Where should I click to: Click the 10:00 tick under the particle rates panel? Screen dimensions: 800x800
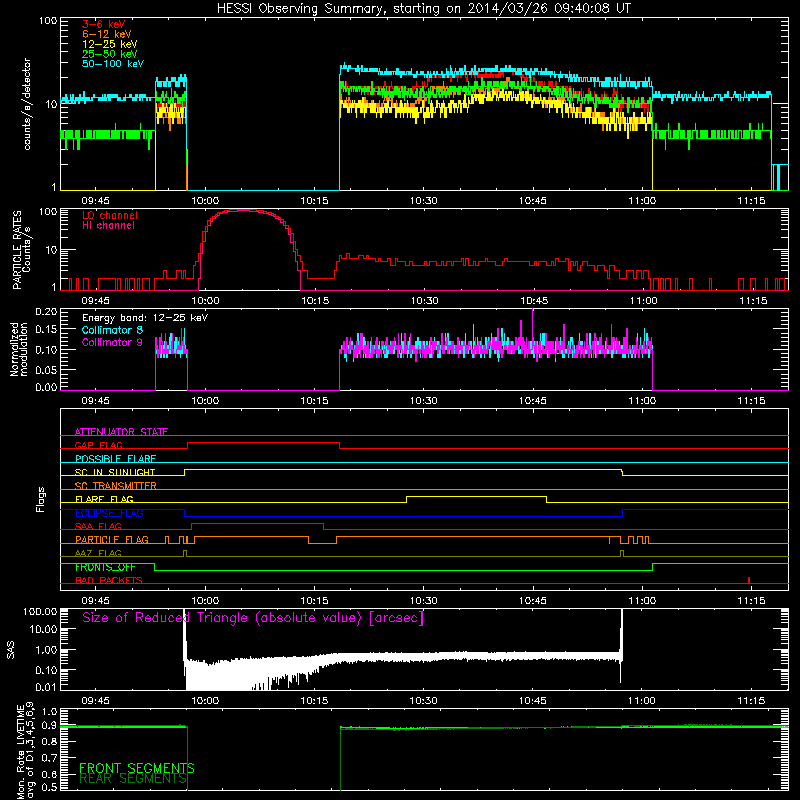205,301
